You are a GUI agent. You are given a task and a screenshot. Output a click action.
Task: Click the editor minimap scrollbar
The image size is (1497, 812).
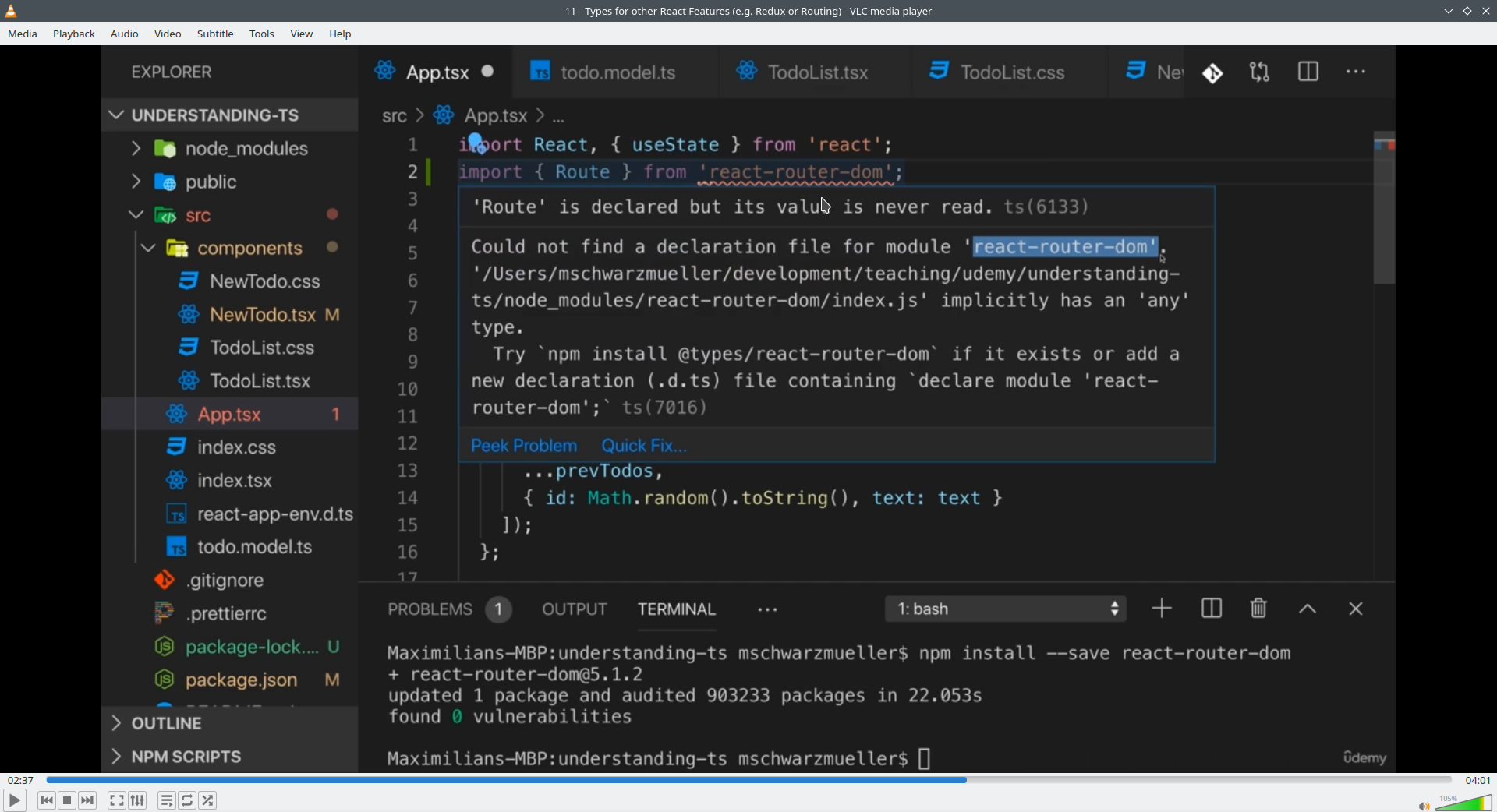click(1384, 208)
